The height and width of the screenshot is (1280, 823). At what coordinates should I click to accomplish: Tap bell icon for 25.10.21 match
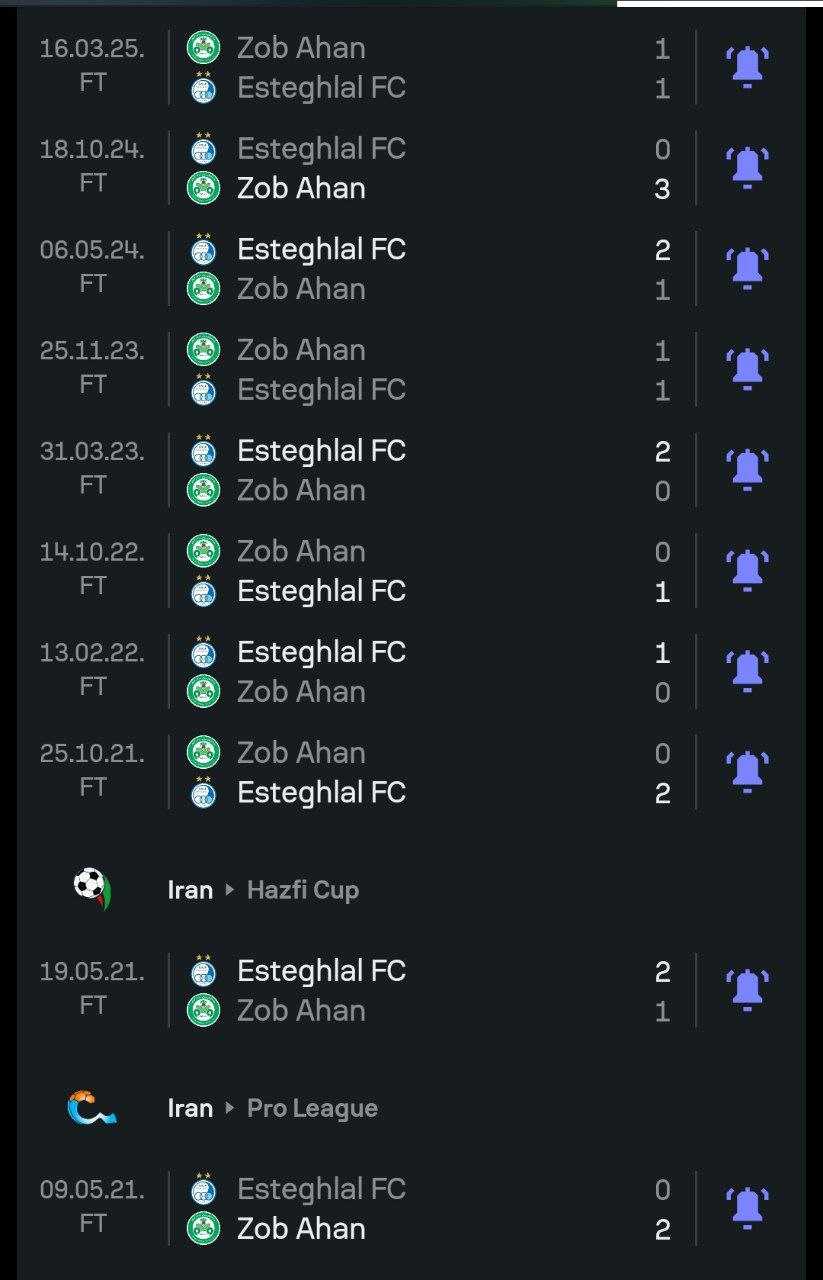click(747, 772)
